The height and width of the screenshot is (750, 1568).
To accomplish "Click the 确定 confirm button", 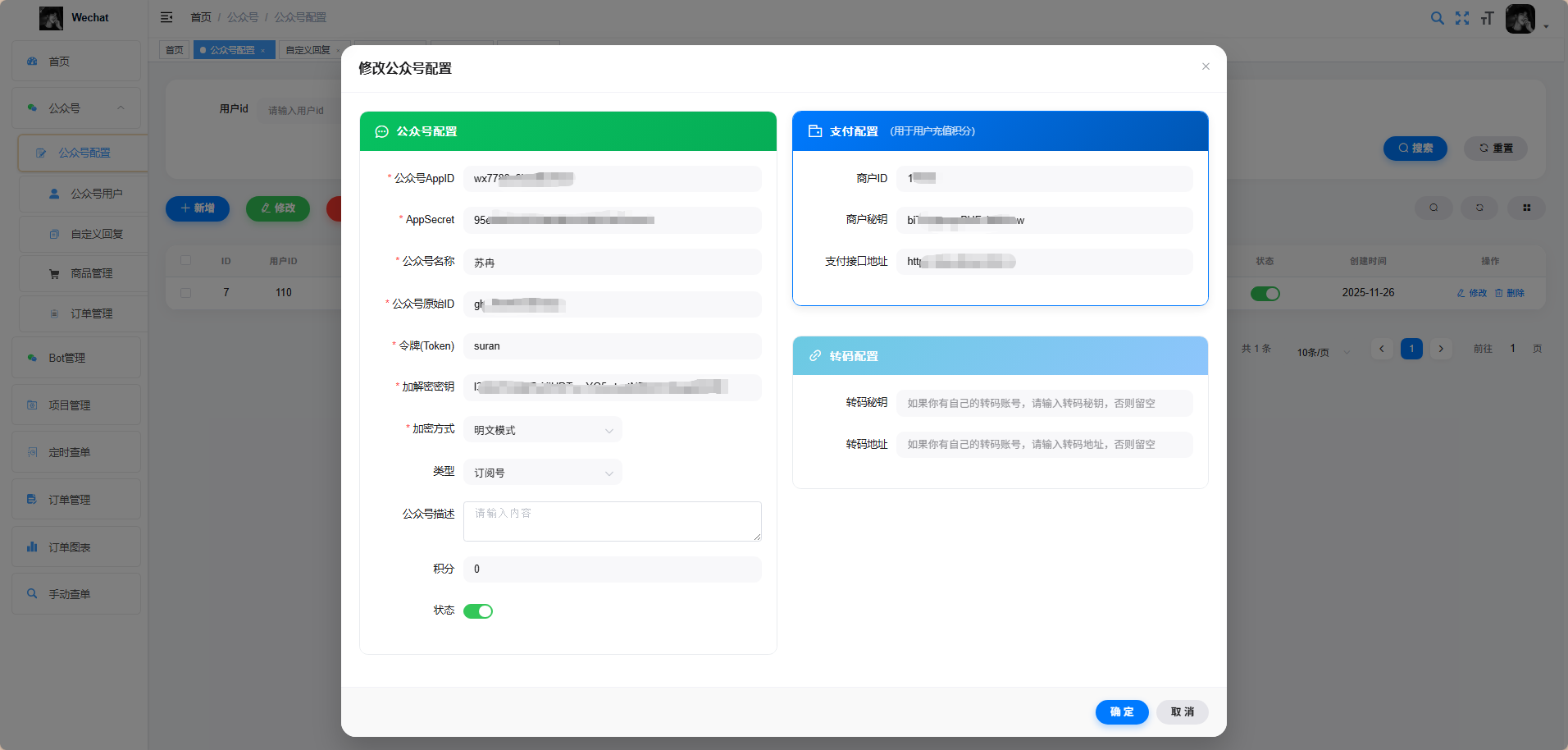I will (x=1121, y=711).
